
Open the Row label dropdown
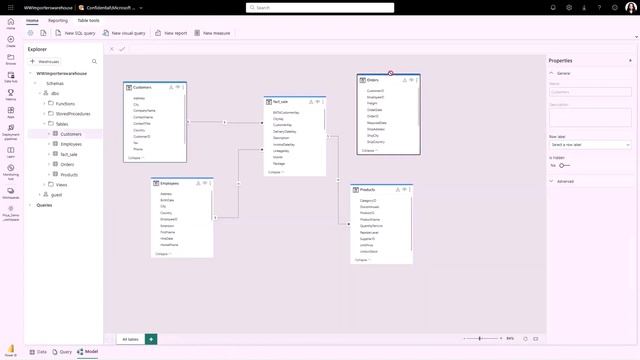pyautogui.click(x=590, y=145)
